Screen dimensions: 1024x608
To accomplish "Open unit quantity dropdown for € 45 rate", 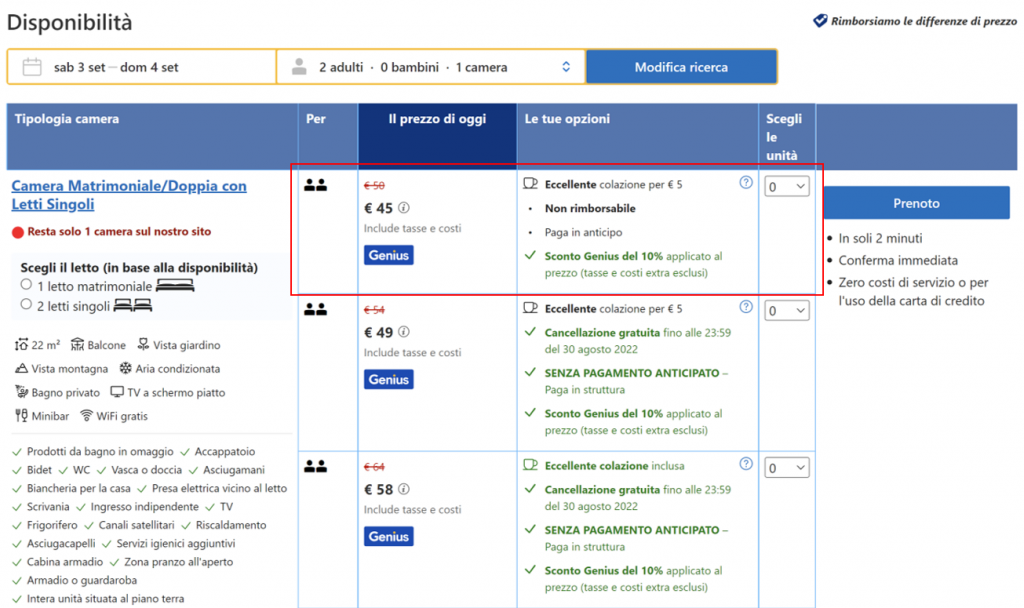I will pyautogui.click(x=787, y=186).
